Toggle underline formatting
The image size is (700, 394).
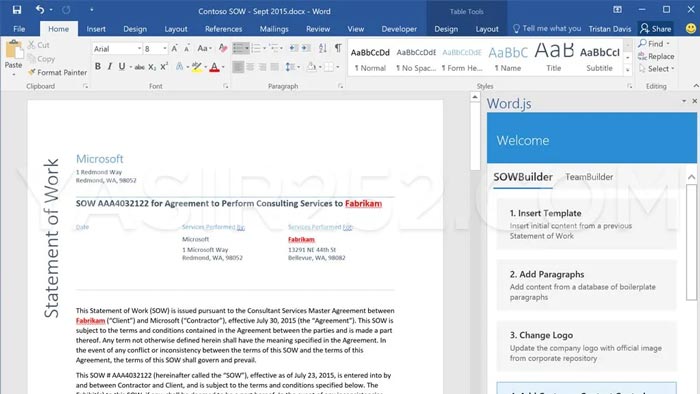click(x=122, y=67)
